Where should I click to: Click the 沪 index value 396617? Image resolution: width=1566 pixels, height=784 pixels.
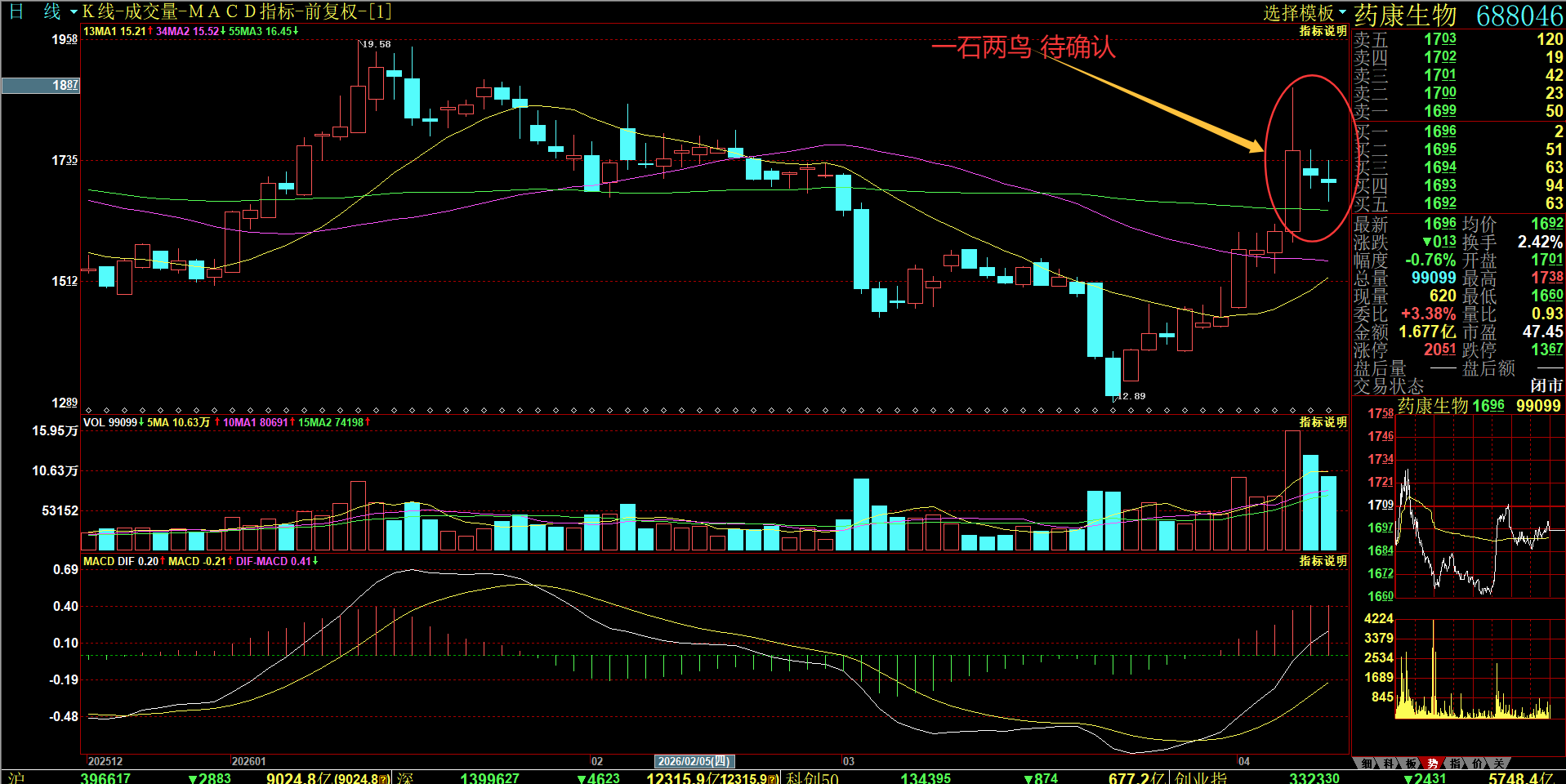(105, 778)
